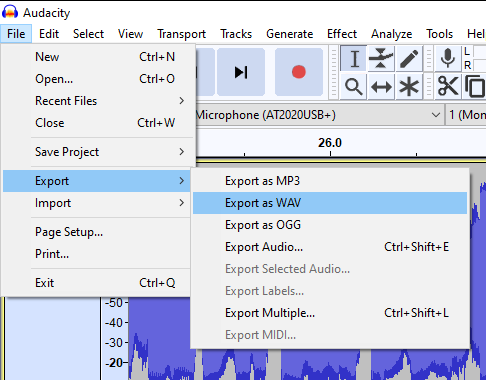The width and height of the screenshot is (486, 380).
Task: Expand the Save Project submenu
Action: point(110,152)
